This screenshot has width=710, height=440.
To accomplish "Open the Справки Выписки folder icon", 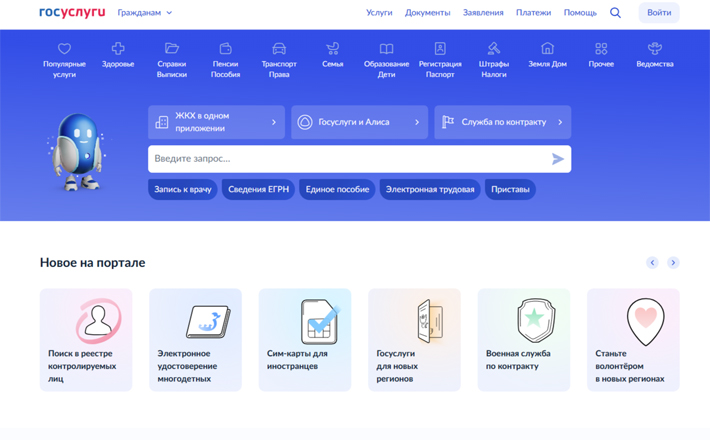I will coord(172,48).
